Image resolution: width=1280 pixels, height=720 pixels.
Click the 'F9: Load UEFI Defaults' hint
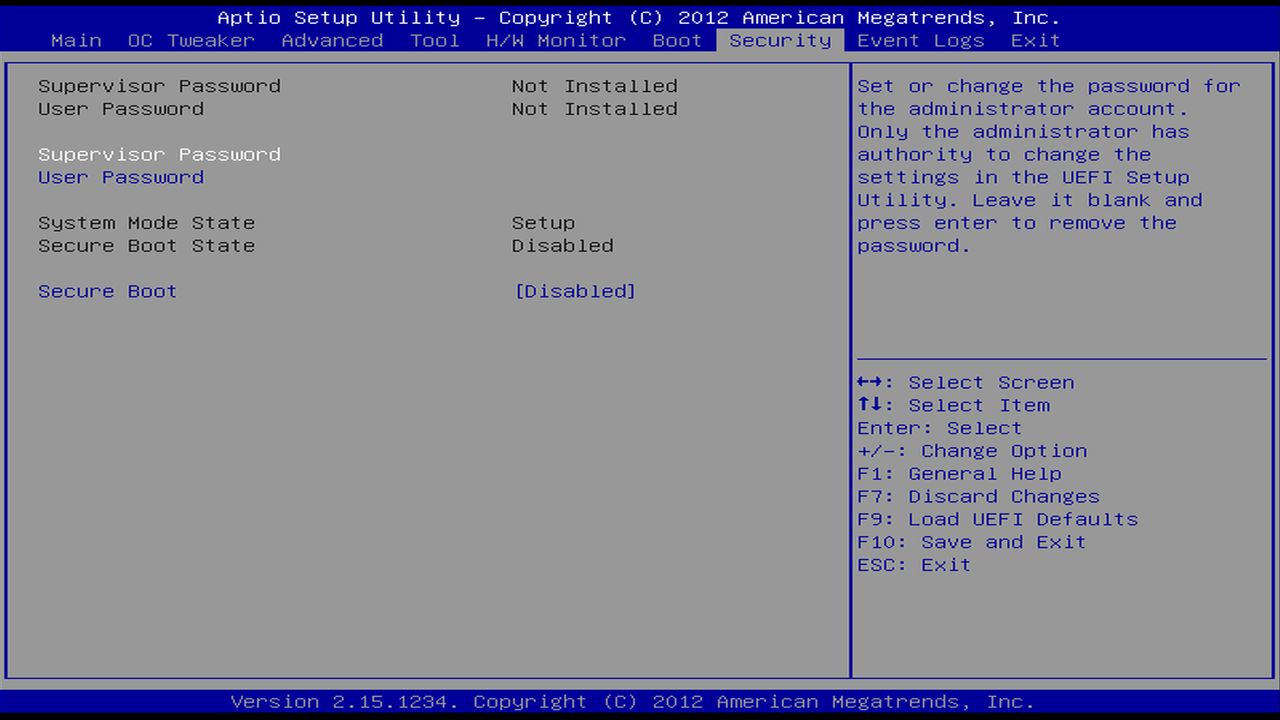pyautogui.click(x=998, y=520)
